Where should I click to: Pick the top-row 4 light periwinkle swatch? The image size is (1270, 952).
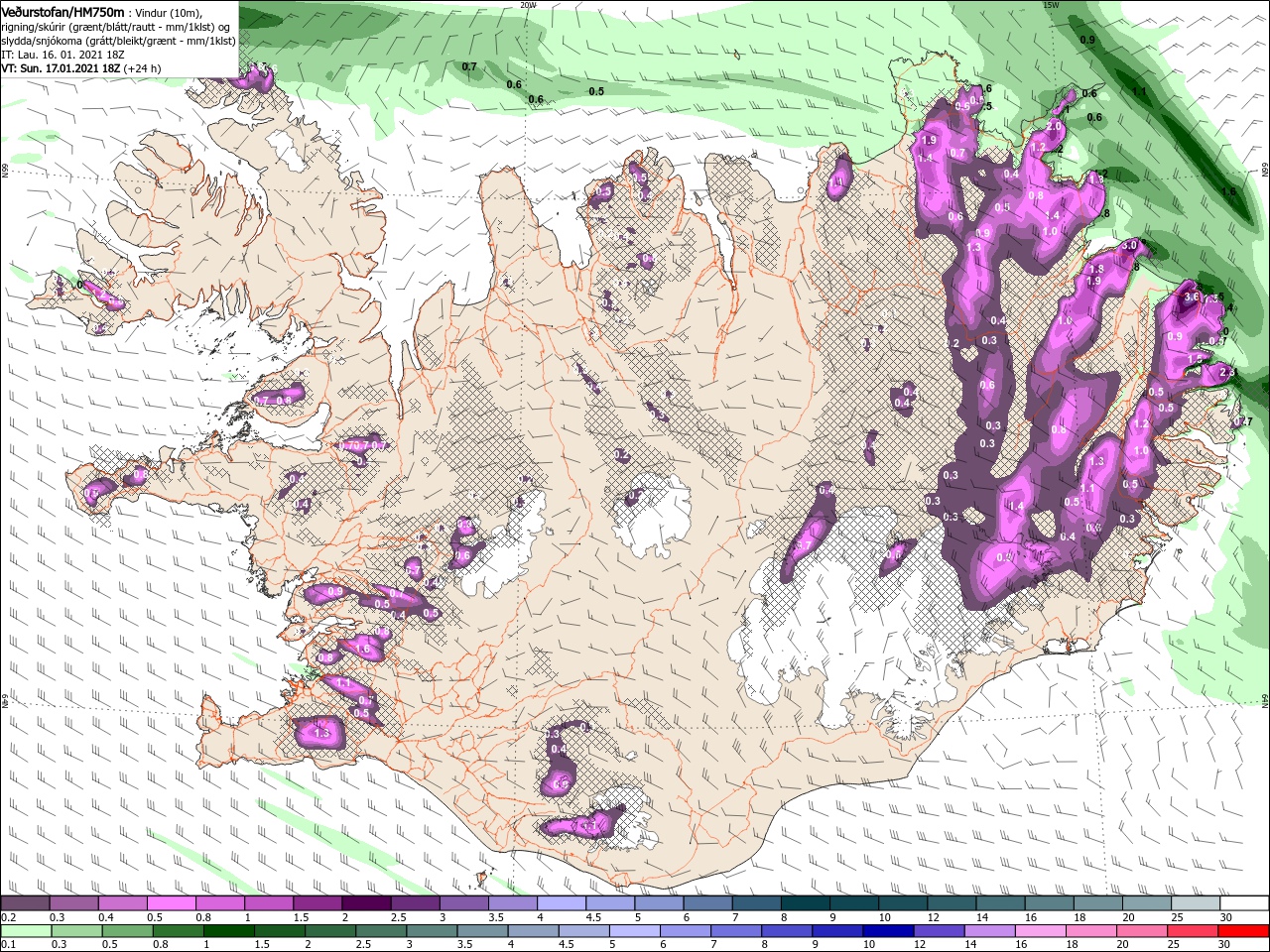(562, 903)
